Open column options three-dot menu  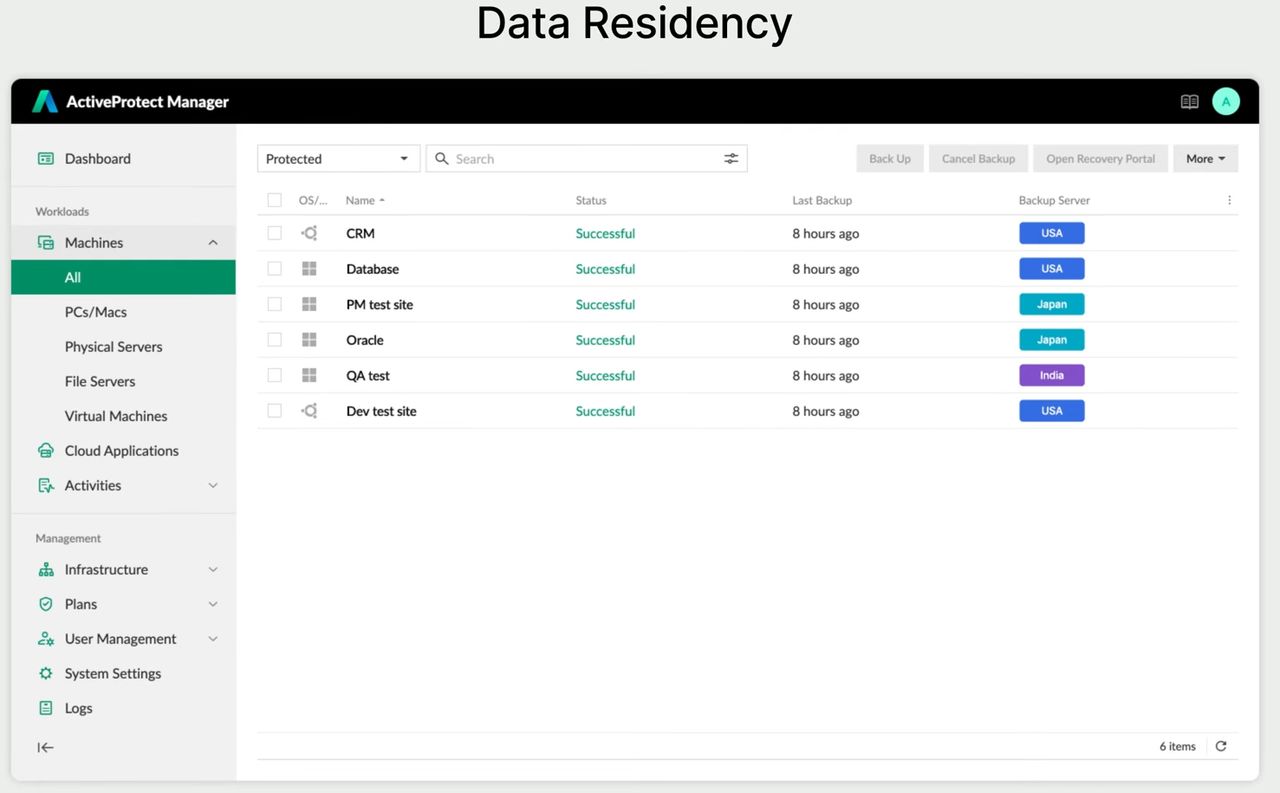[1229, 200]
